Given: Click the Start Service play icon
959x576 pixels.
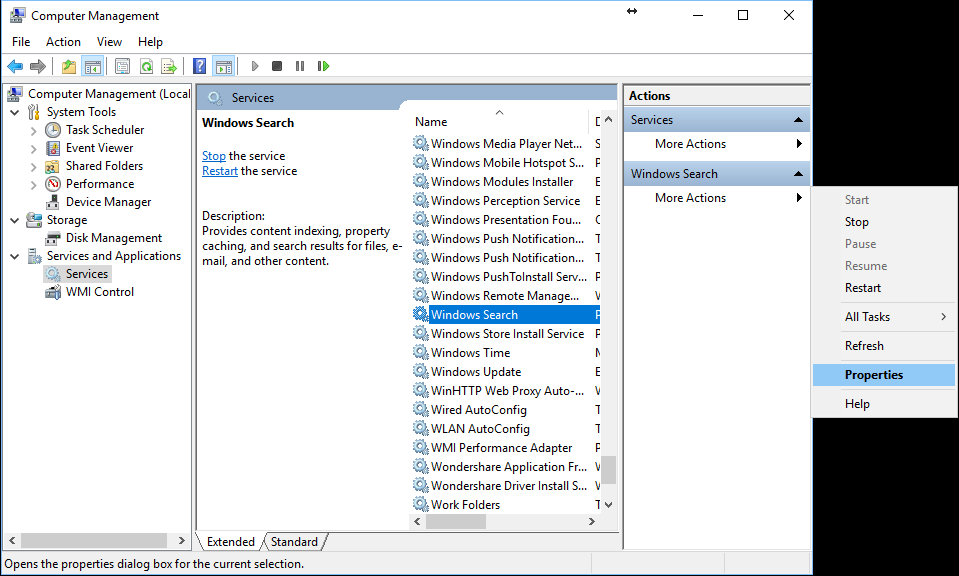Looking at the screenshot, I should pyautogui.click(x=255, y=66).
